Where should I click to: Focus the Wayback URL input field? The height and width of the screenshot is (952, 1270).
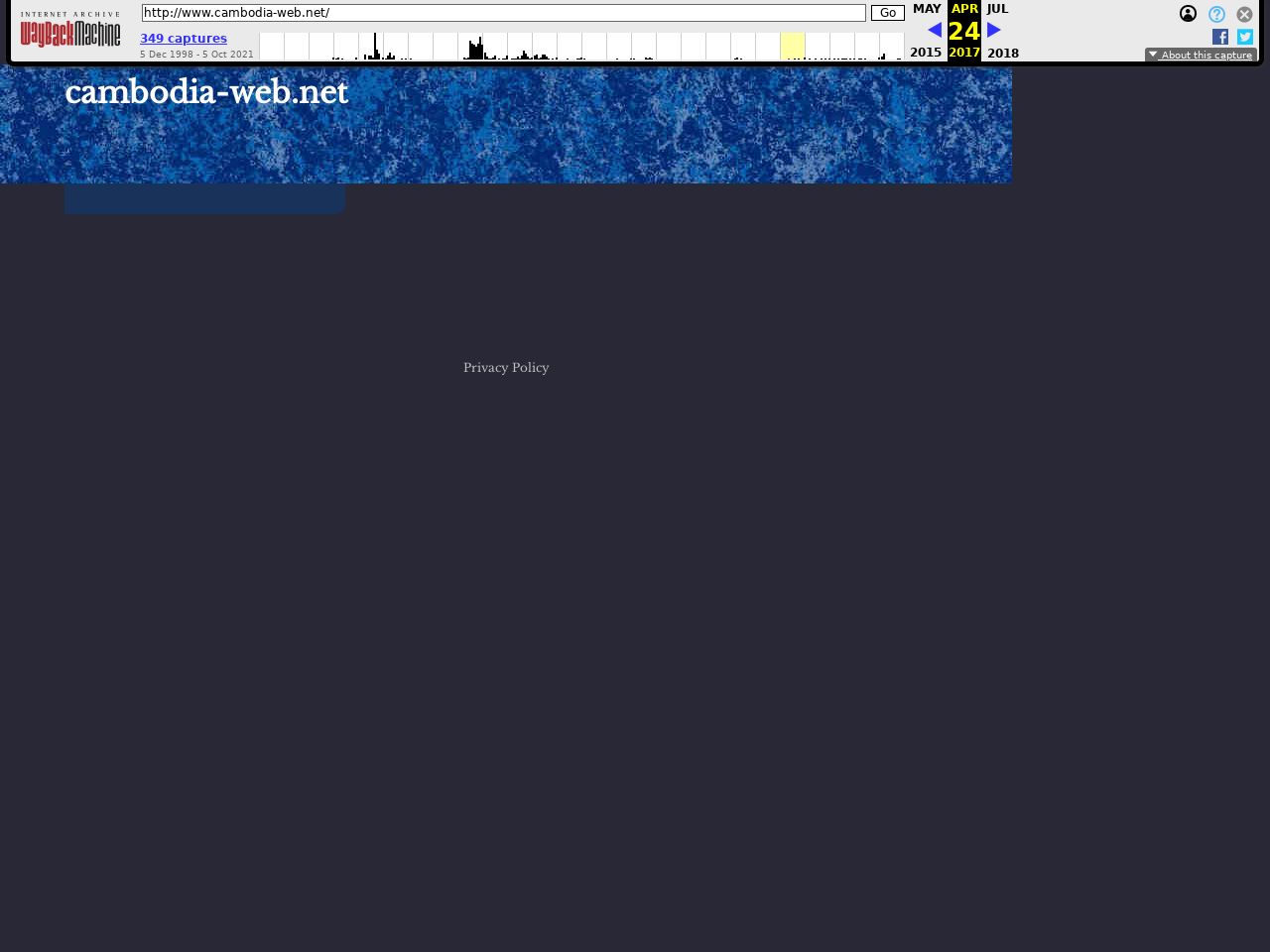pos(503,13)
